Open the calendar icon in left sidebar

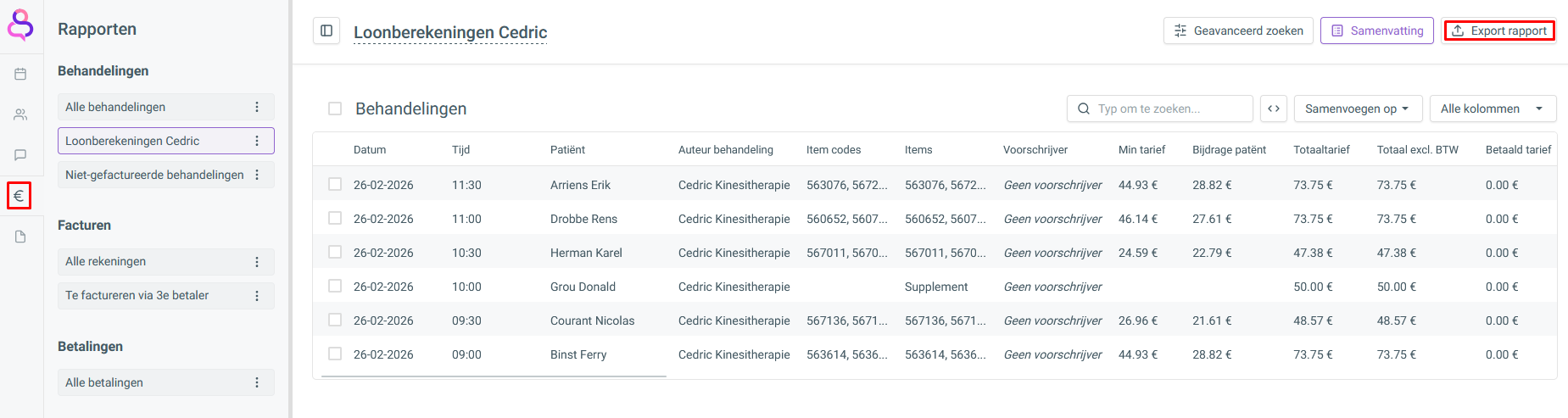click(x=20, y=75)
